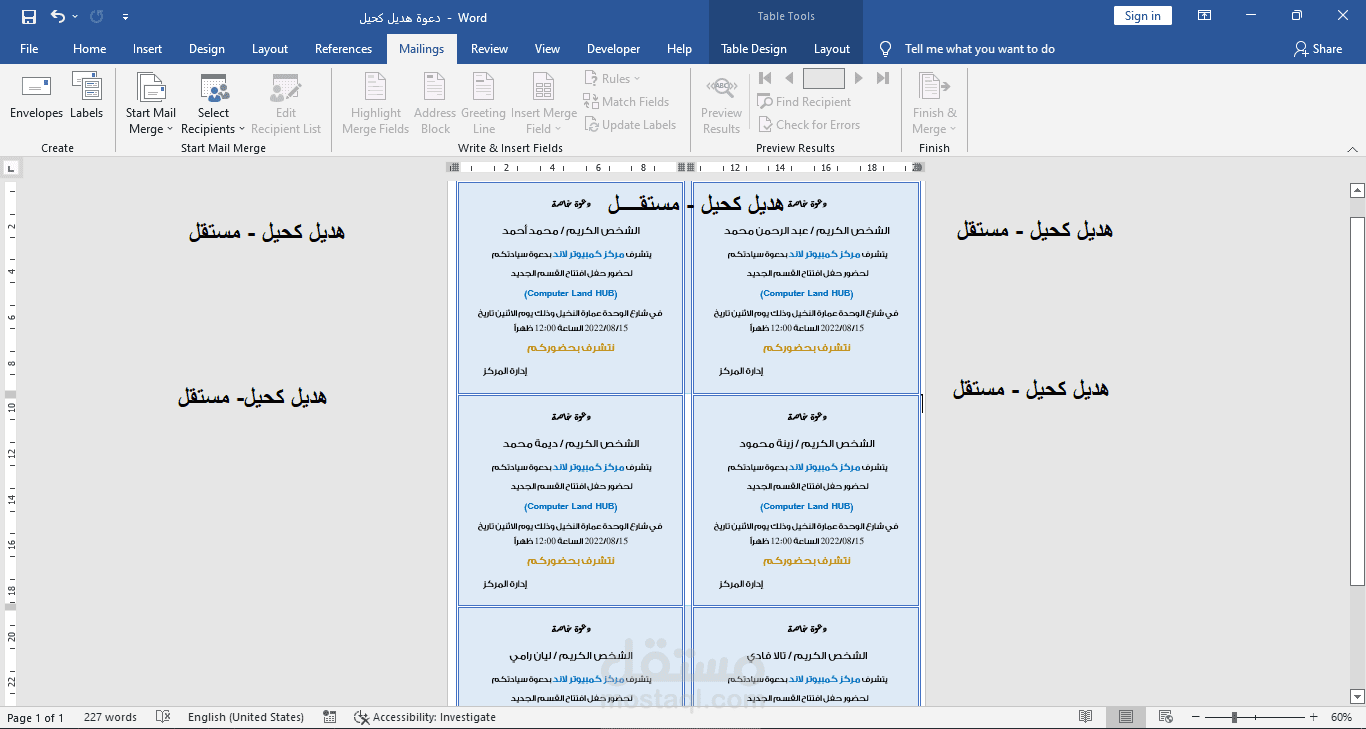Click the vertical scrollbar up arrow
The width and height of the screenshot is (1366, 729).
coord(1357,189)
